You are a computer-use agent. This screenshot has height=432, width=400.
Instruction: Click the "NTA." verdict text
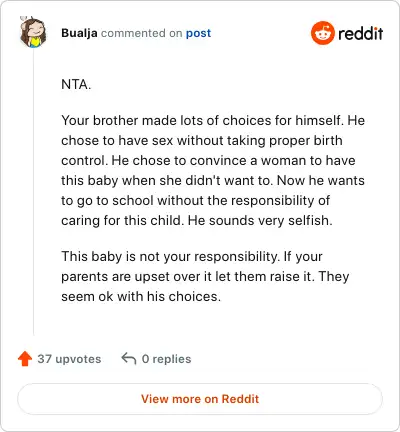coord(76,84)
